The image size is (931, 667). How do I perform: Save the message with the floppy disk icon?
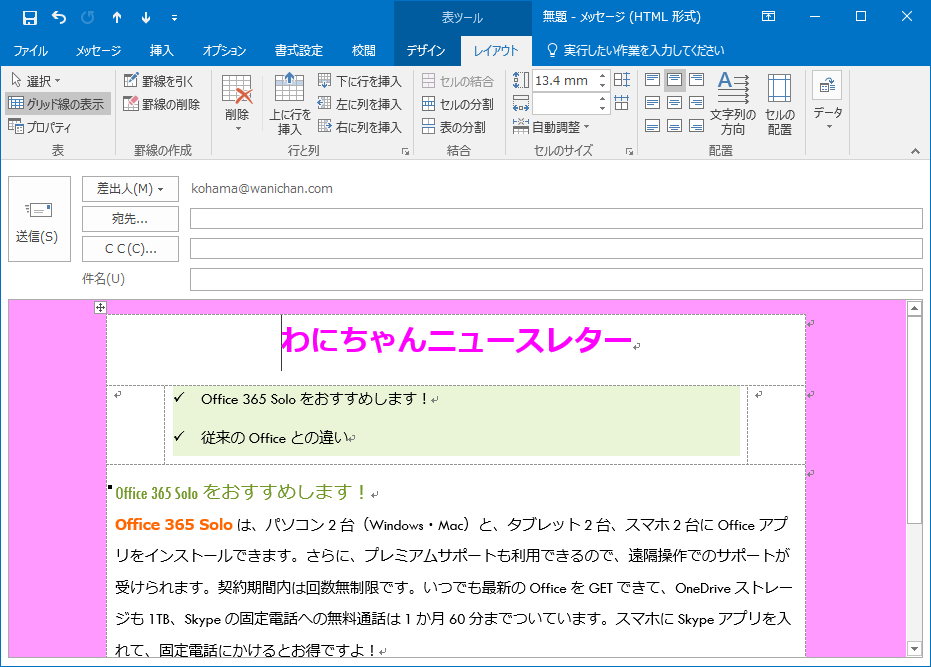click(x=29, y=17)
